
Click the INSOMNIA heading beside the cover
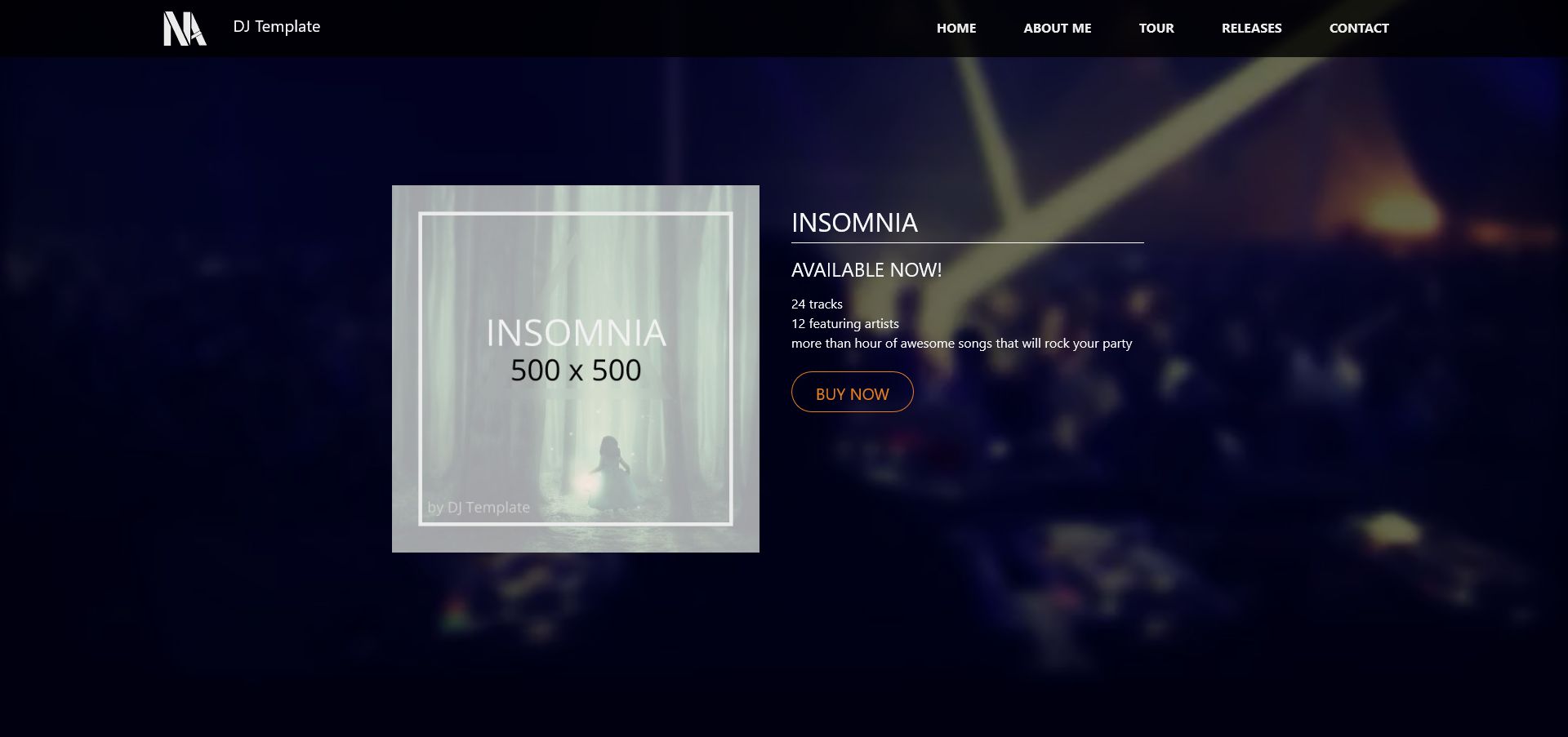pyautogui.click(x=854, y=222)
